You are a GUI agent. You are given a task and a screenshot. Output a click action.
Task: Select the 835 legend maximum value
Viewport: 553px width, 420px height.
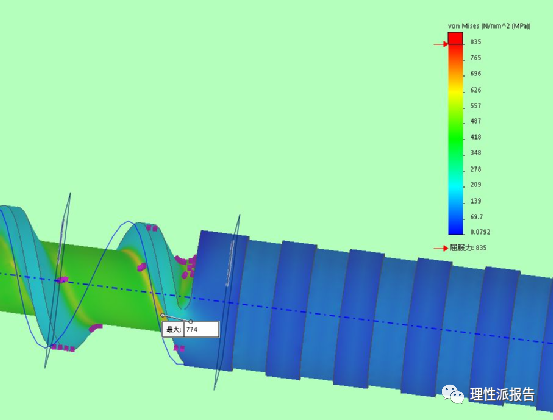click(476, 42)
